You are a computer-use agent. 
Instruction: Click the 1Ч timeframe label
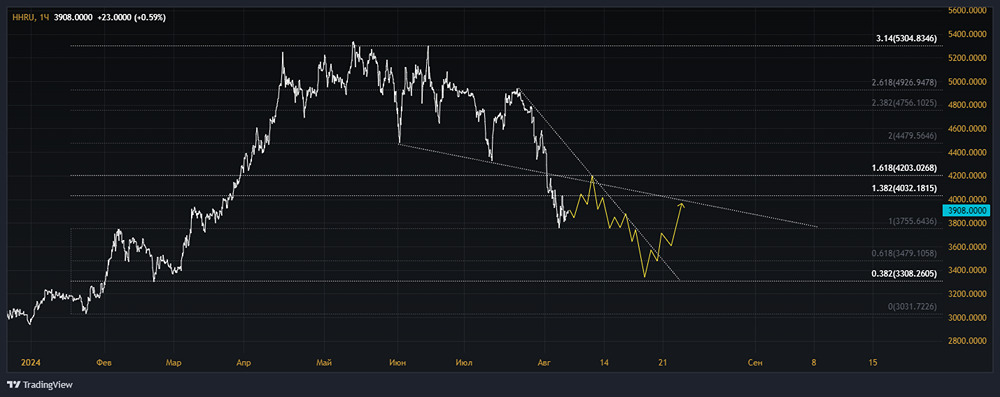coord(44,18)
